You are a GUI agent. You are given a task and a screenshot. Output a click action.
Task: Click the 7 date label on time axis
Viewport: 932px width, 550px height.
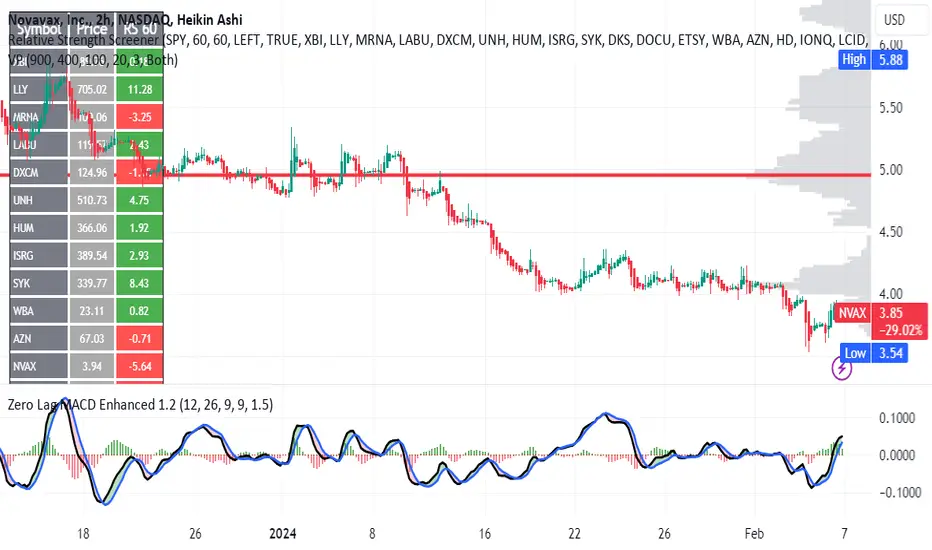(844, 534)
